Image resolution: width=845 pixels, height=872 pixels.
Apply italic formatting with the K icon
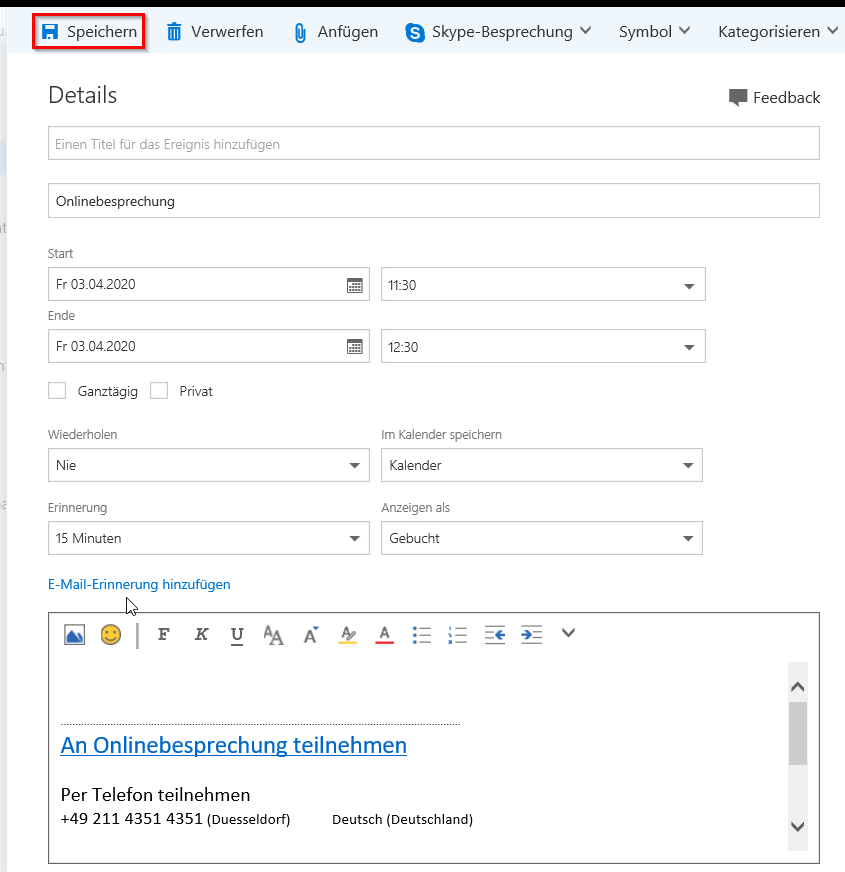tap(201, 635)
